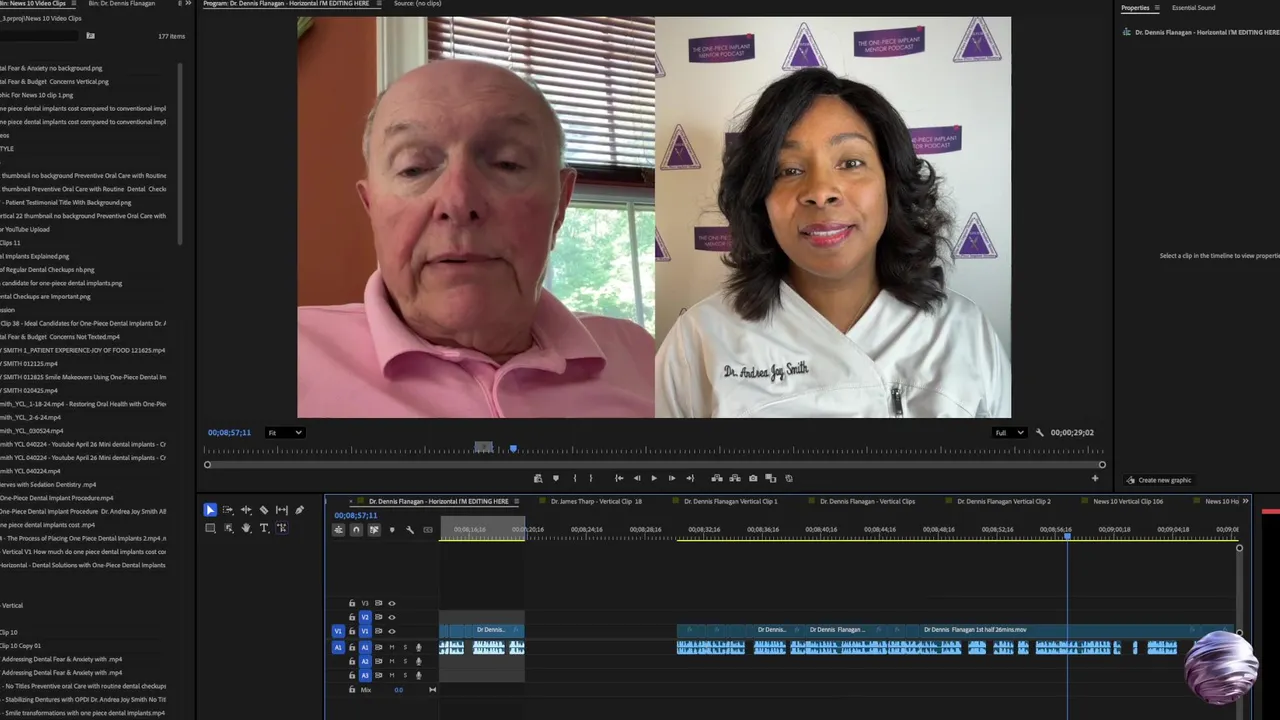Viewport: 1280px width, 720px height.
Task: Select the Hand tool
Action: pyautogui.click(x=246, y=528)
